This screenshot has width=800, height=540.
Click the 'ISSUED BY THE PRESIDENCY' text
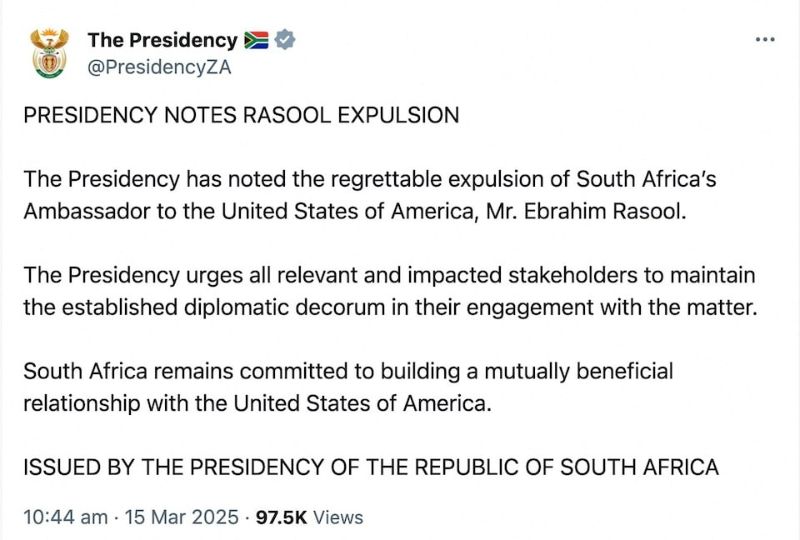click(174, 468)
